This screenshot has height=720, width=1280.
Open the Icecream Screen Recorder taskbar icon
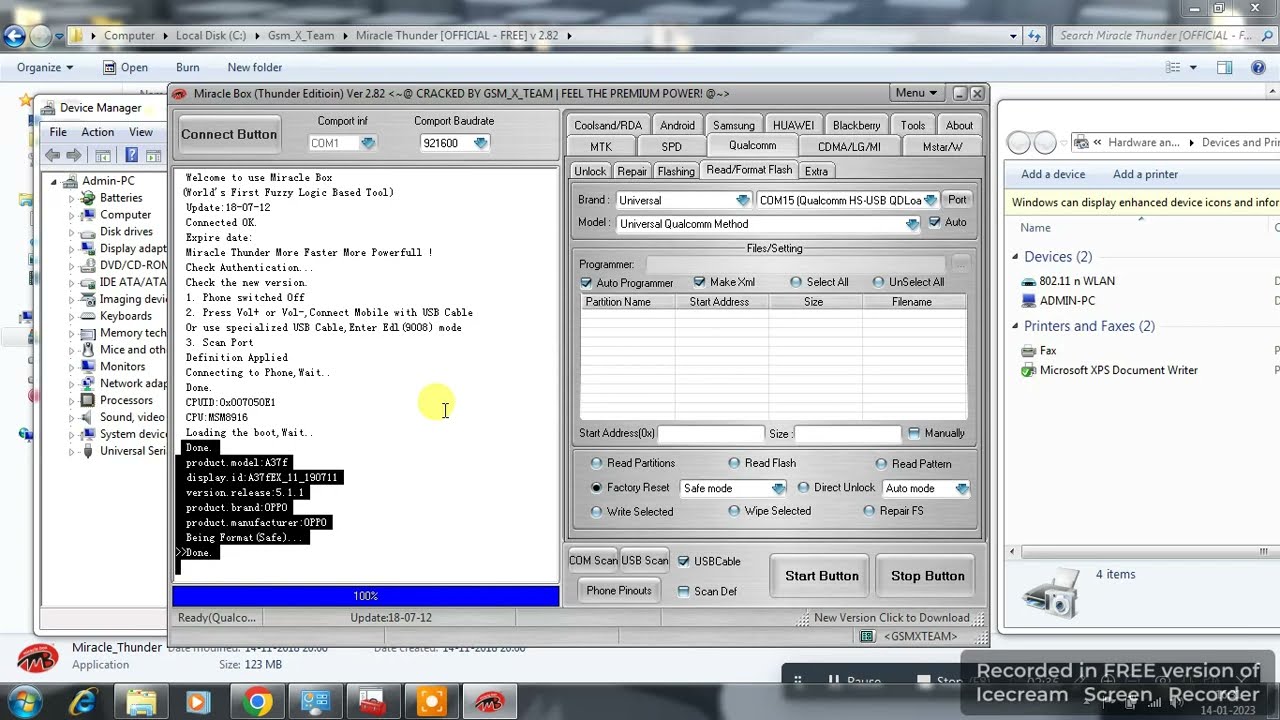(x=431, y=702)
